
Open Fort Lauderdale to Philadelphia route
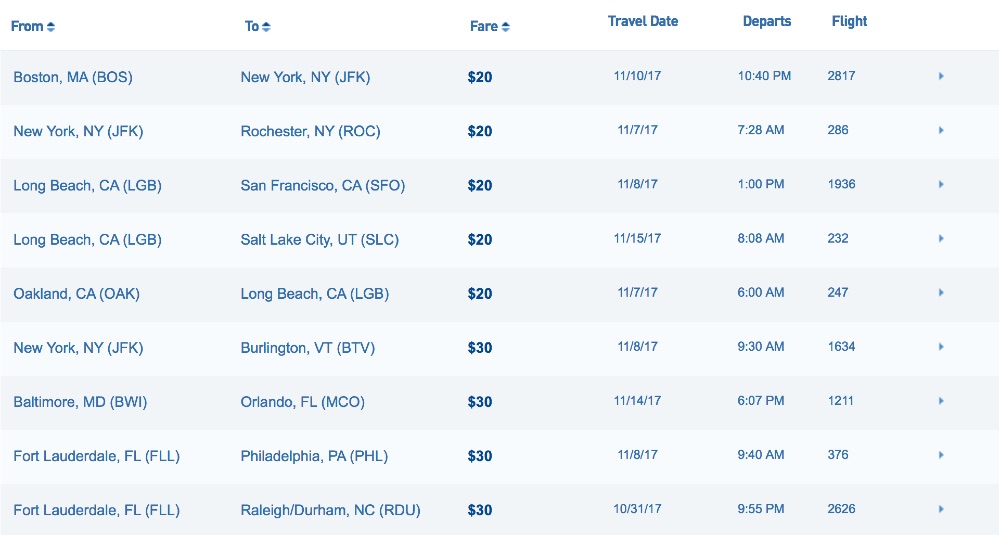coord(96,456)
